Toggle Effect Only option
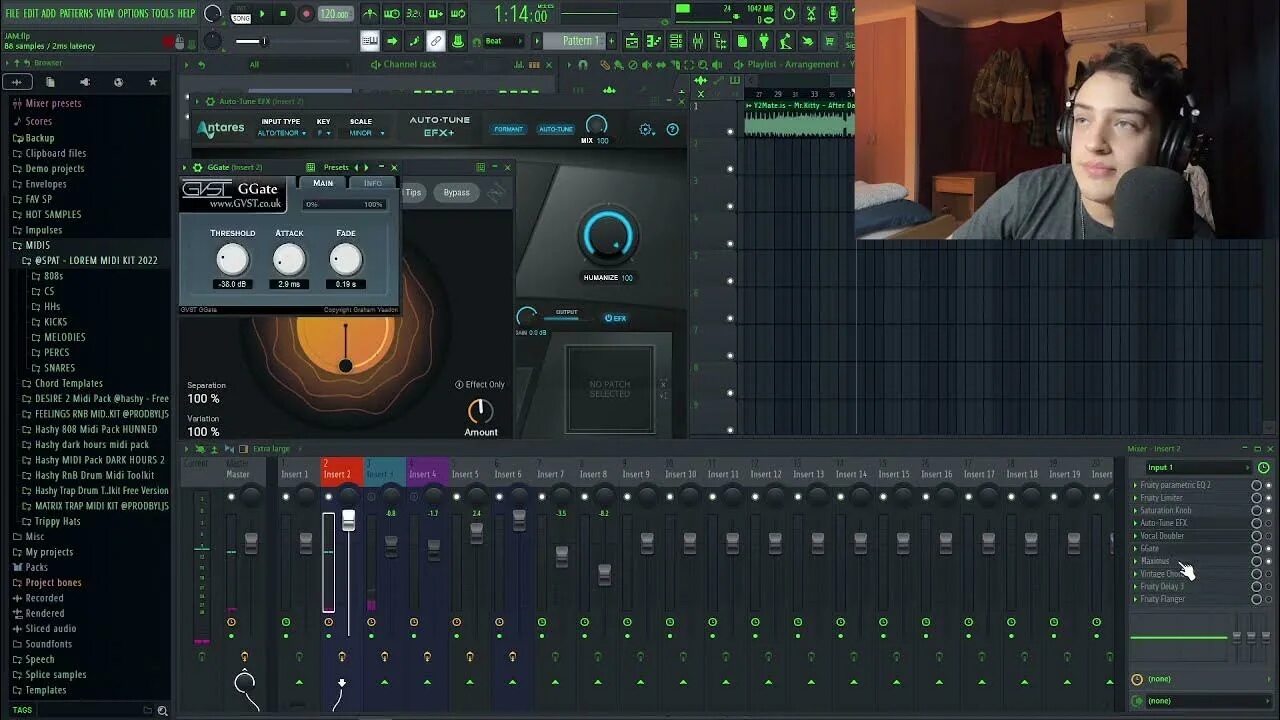Screen dimensions: 1280x720 click(x=480, y=384)
